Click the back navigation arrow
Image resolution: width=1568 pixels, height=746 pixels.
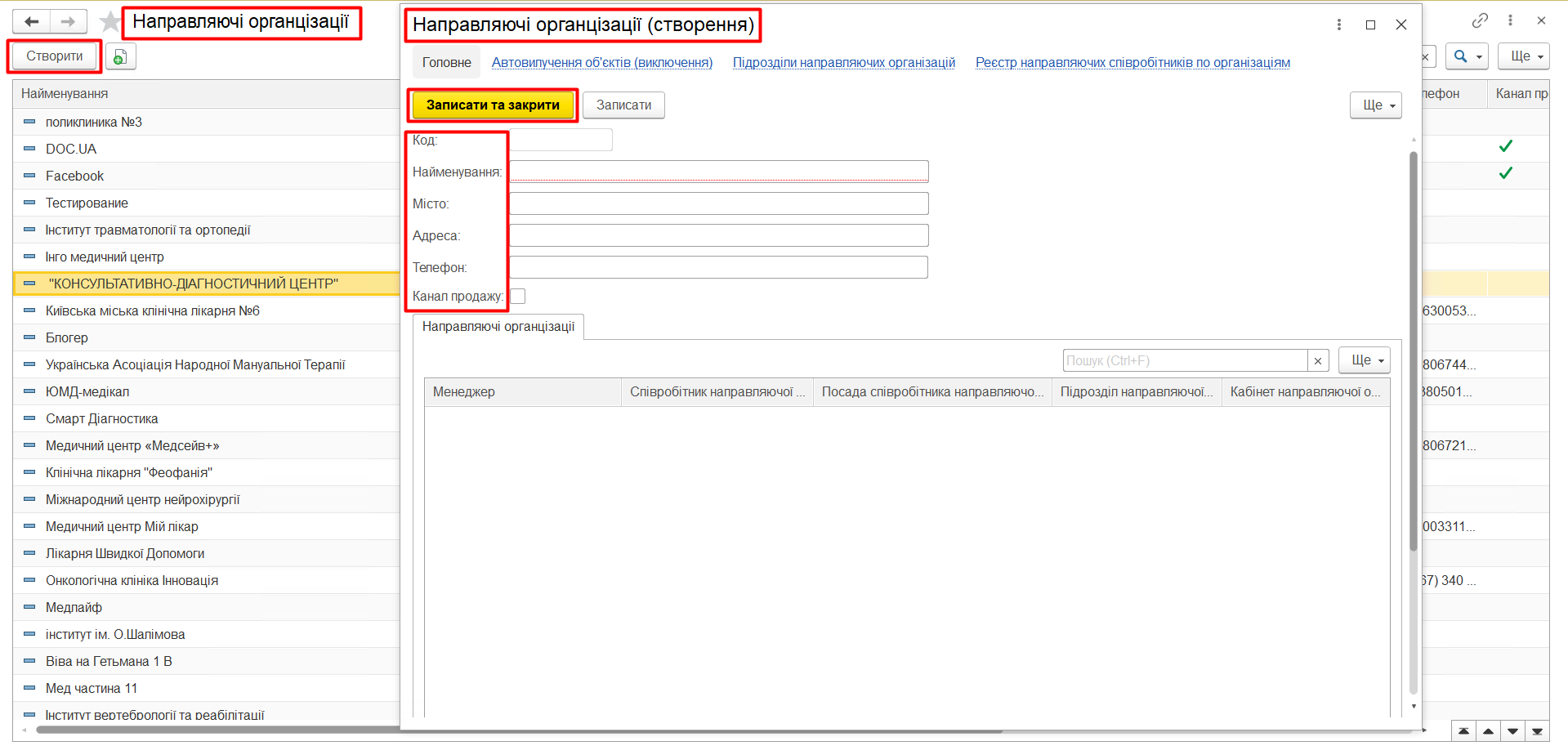pos(32,22)
